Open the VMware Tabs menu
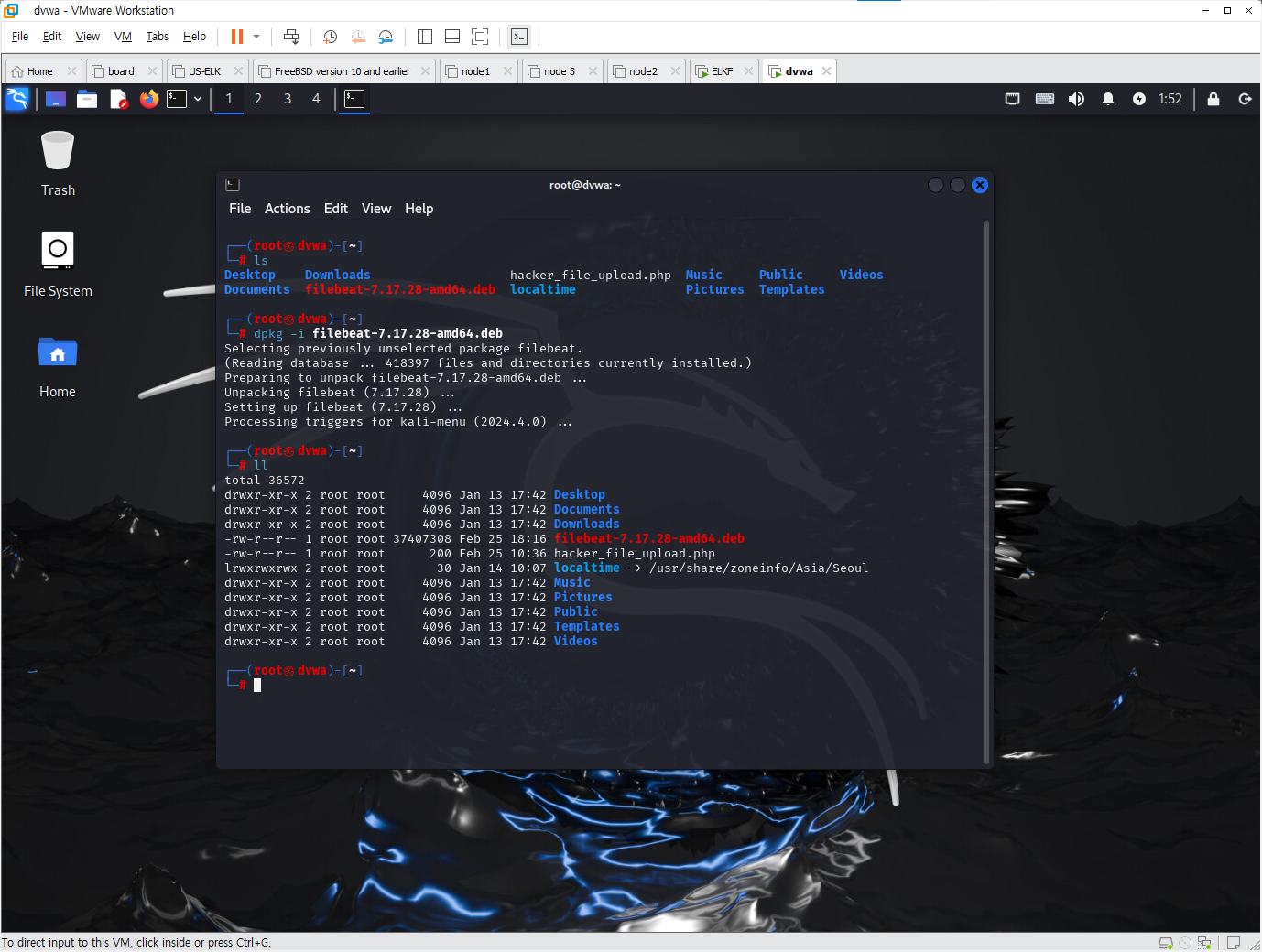This screenshot has width=1262, height=952. point(158,37)
